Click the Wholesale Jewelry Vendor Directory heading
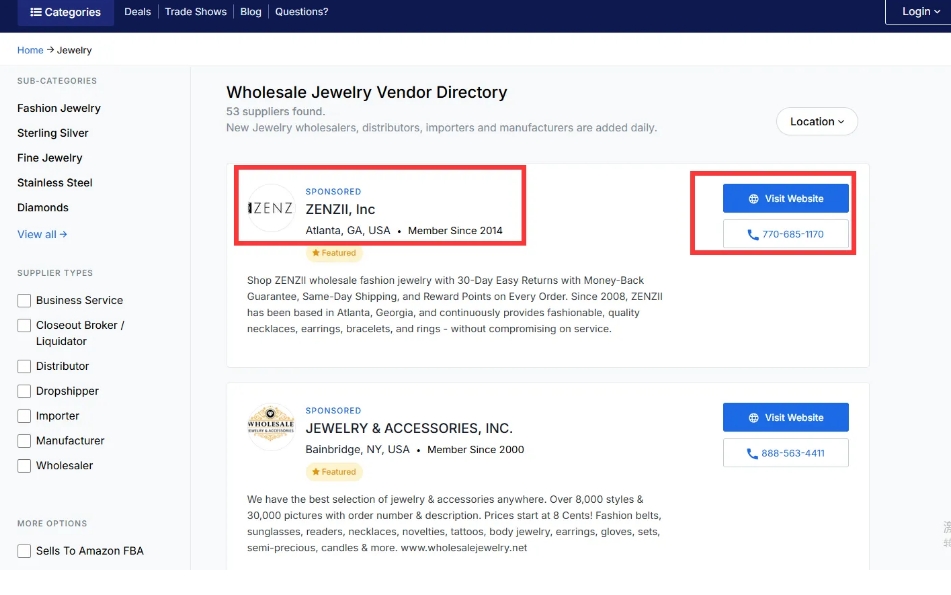 pyautogui.click(x=367, y=92)
